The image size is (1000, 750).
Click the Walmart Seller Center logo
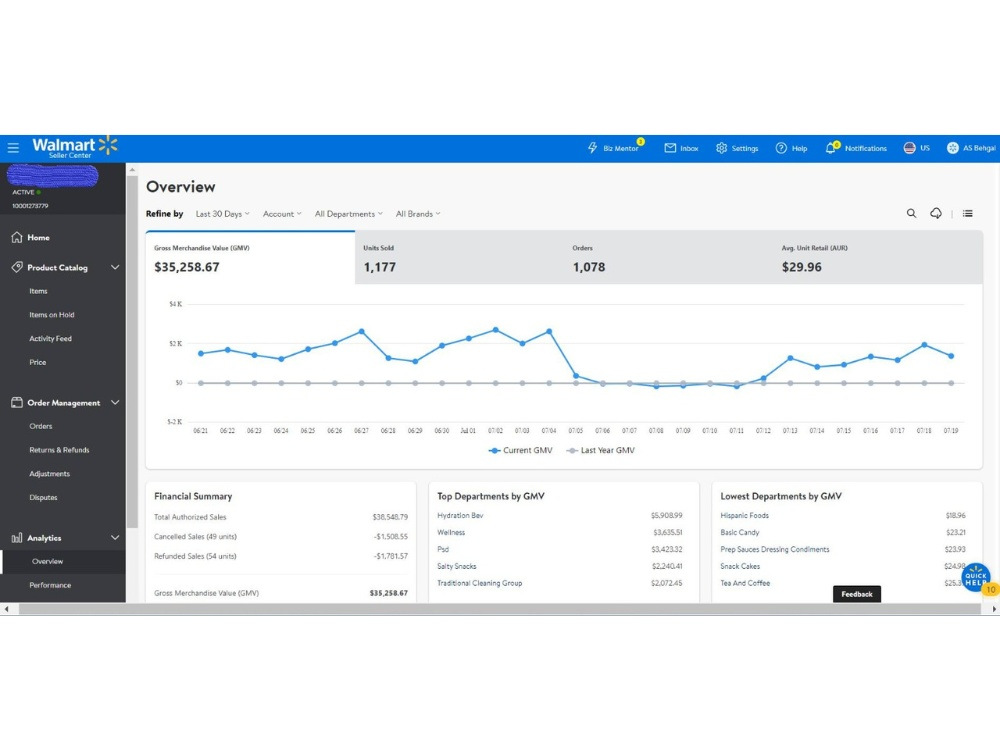[x=75, y=147]
